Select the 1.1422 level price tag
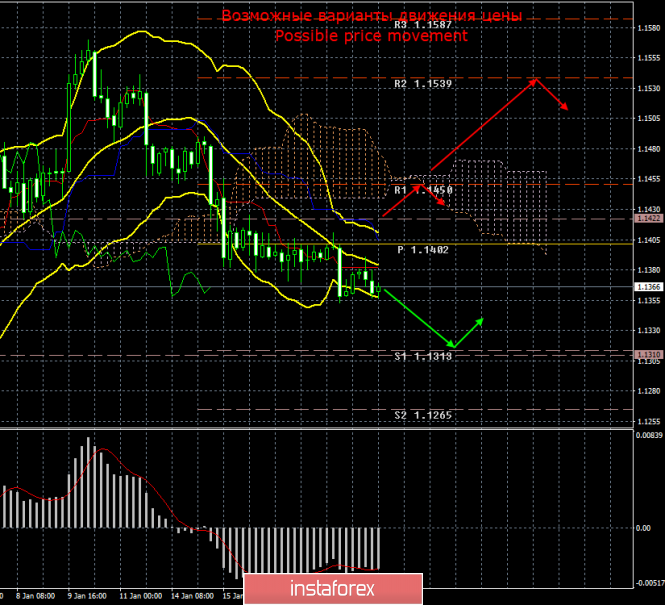The width and height of the screenshot is (665, 605). point(649,218)
